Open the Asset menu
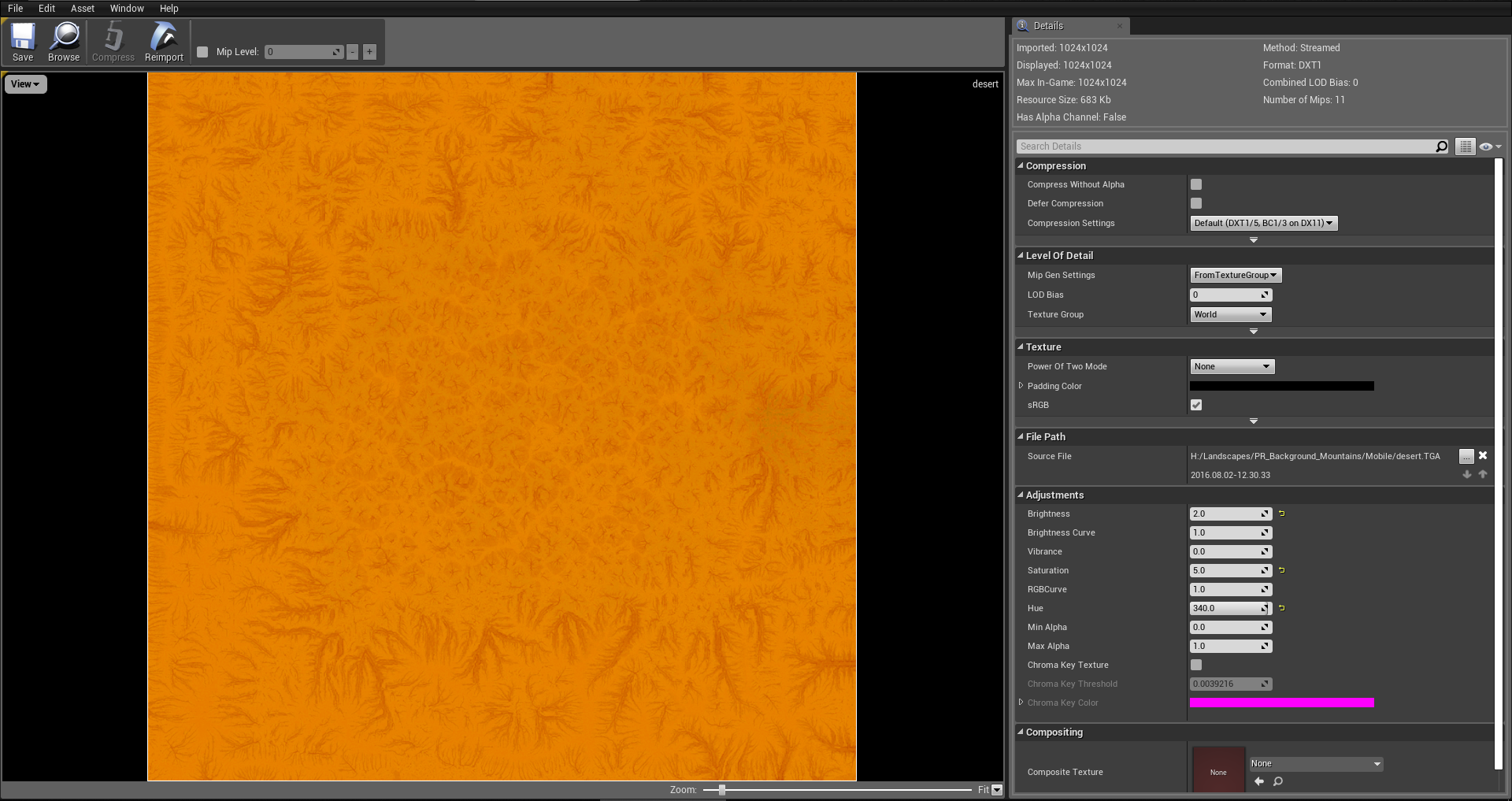The image size is (1512, 801). [82, 8]
